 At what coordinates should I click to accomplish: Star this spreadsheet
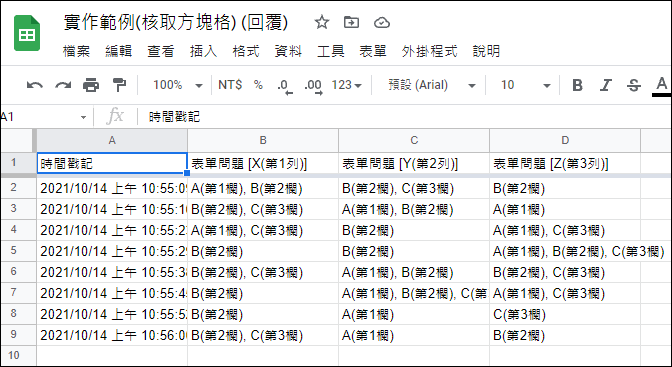(x=321, y=22)
